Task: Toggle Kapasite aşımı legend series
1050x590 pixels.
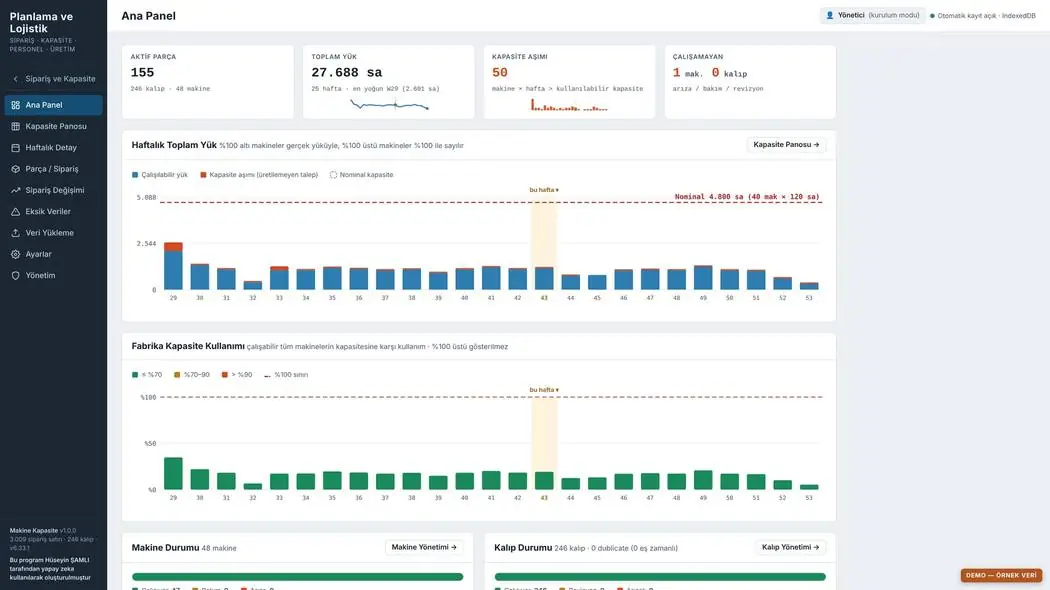Action: pos(259,175)
